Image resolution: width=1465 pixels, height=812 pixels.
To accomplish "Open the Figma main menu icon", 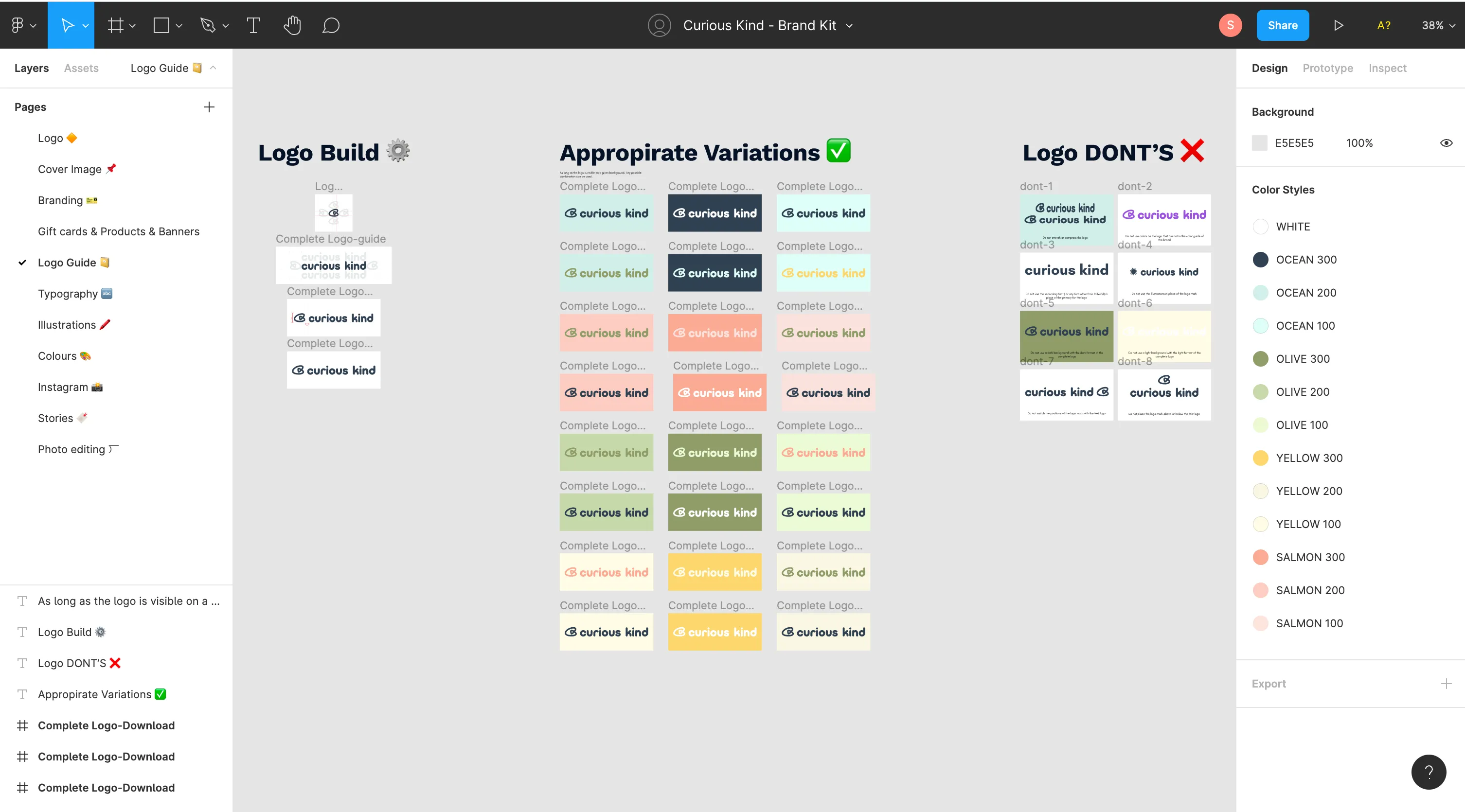I will click(18, 25).
